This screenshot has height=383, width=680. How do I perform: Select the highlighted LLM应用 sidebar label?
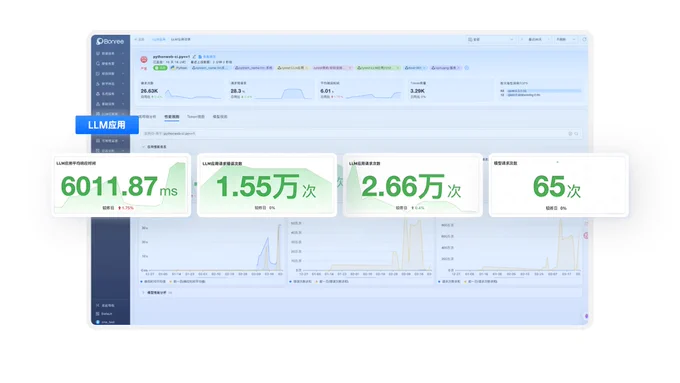point(107,125)
